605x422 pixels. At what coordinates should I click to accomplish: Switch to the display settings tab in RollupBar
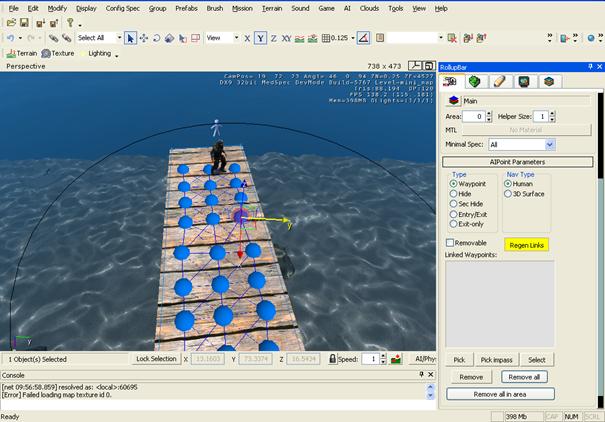coord(524,81)
